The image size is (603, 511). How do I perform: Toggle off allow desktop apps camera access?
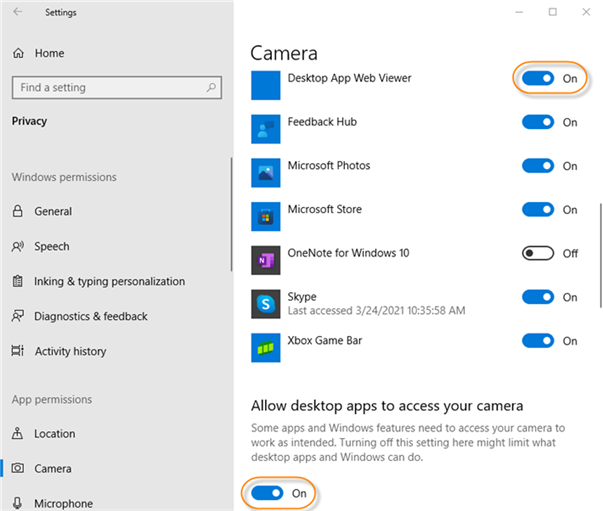coord(266,493)
